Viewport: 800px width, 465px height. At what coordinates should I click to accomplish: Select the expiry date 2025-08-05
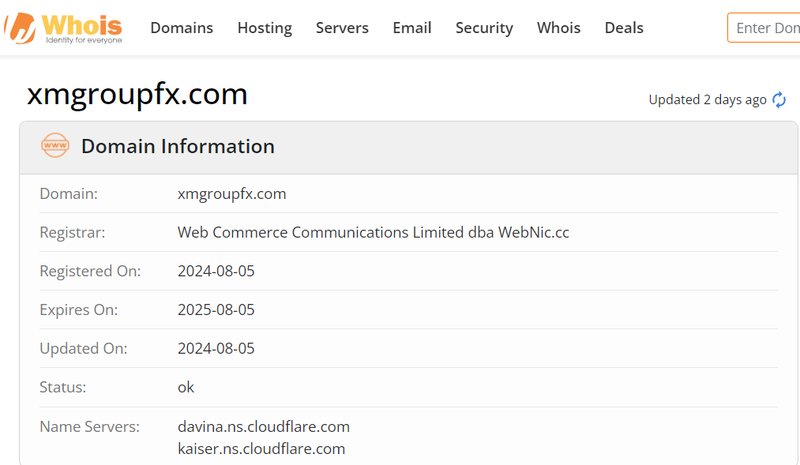tap(216, 310)
